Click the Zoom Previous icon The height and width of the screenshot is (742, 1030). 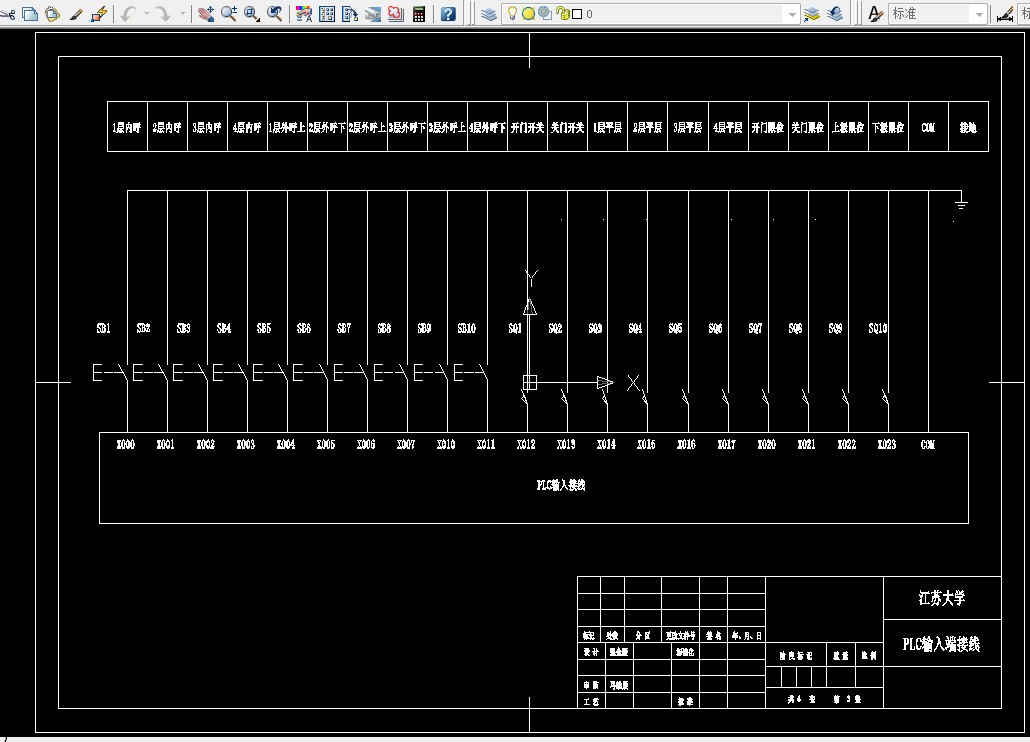pos(275,13)
